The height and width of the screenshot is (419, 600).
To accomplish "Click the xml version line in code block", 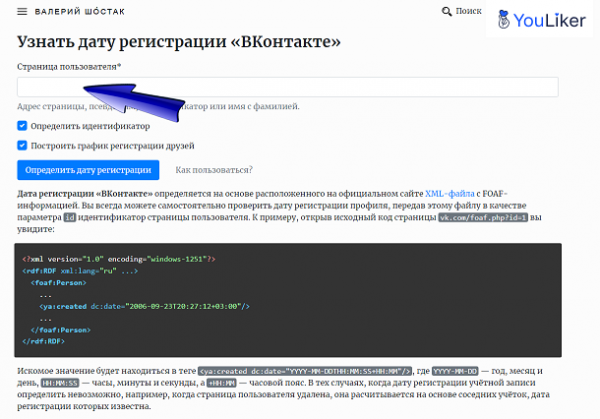I will (x=119, y=259).
